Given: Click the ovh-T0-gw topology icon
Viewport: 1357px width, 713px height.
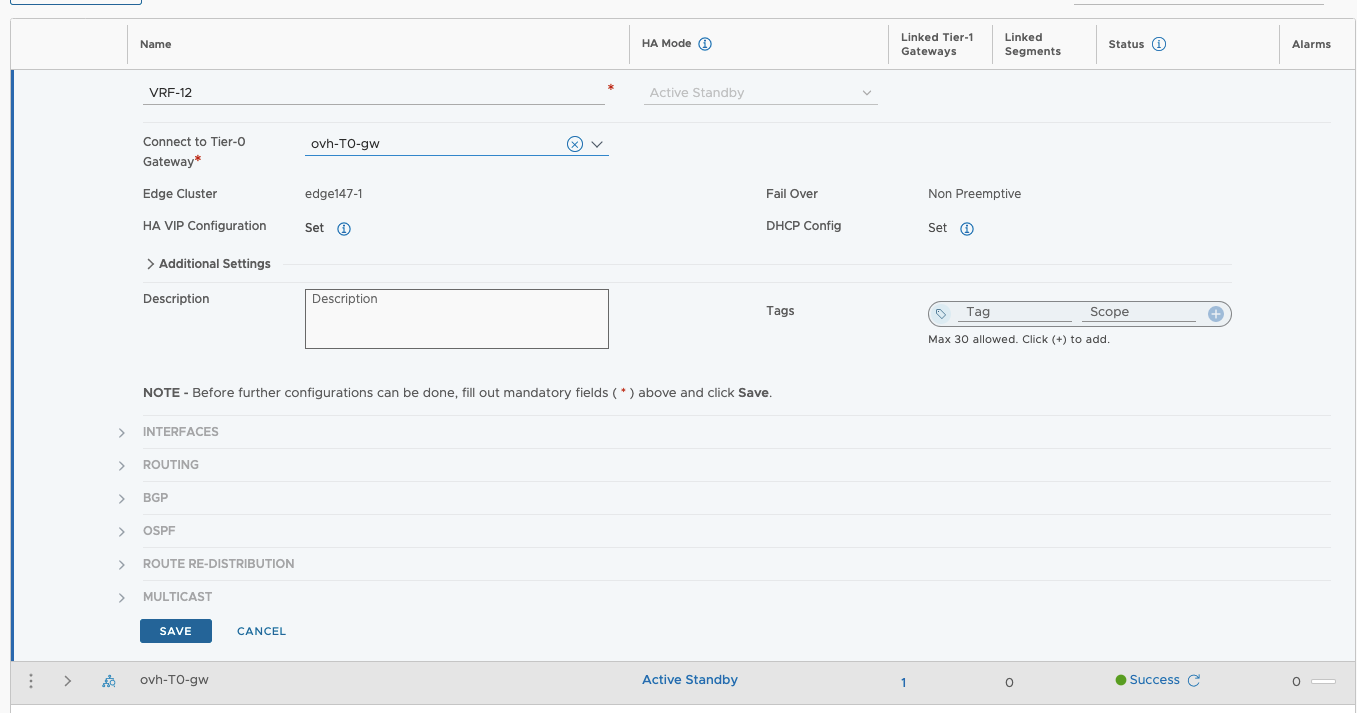Looking at the screenshot, I should pos(109,681).
